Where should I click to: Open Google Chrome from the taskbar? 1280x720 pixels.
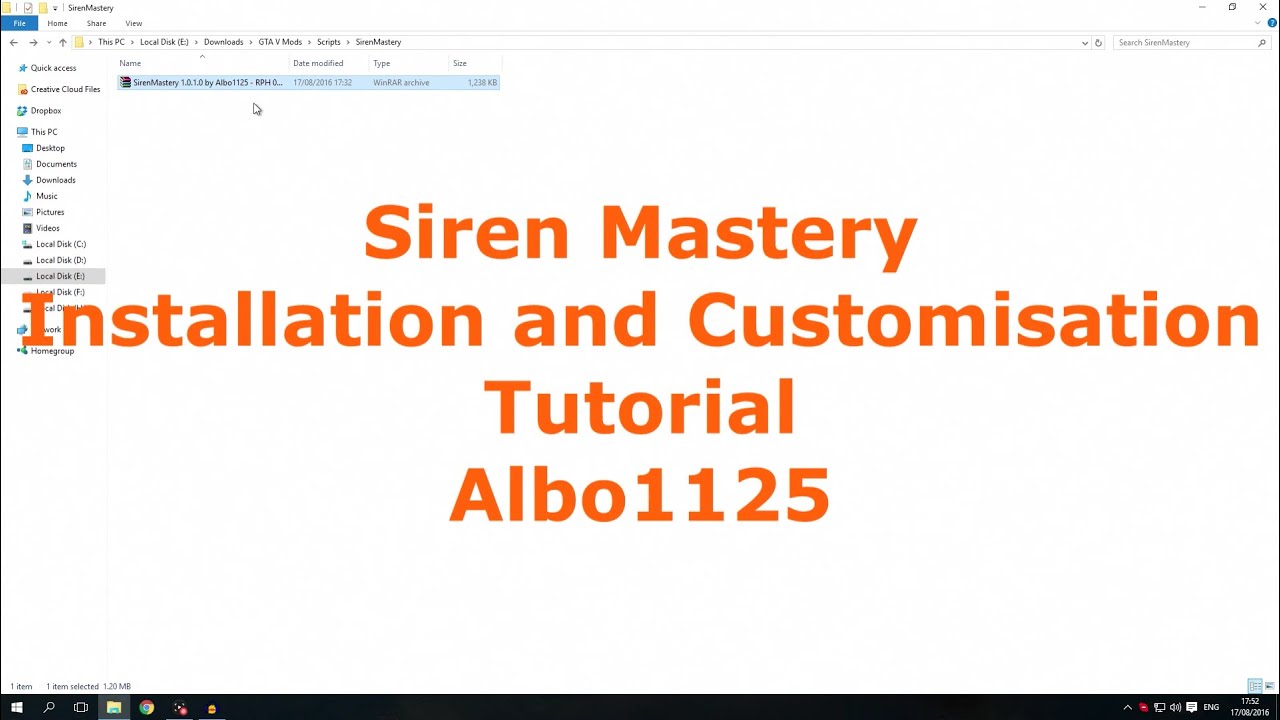(147, 707)
